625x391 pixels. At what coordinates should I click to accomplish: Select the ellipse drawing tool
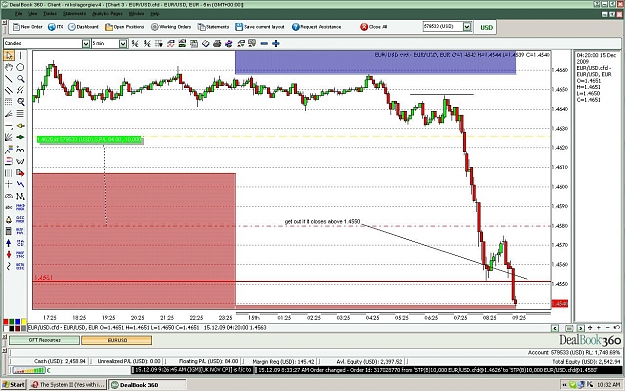click(x=20, y=67)
